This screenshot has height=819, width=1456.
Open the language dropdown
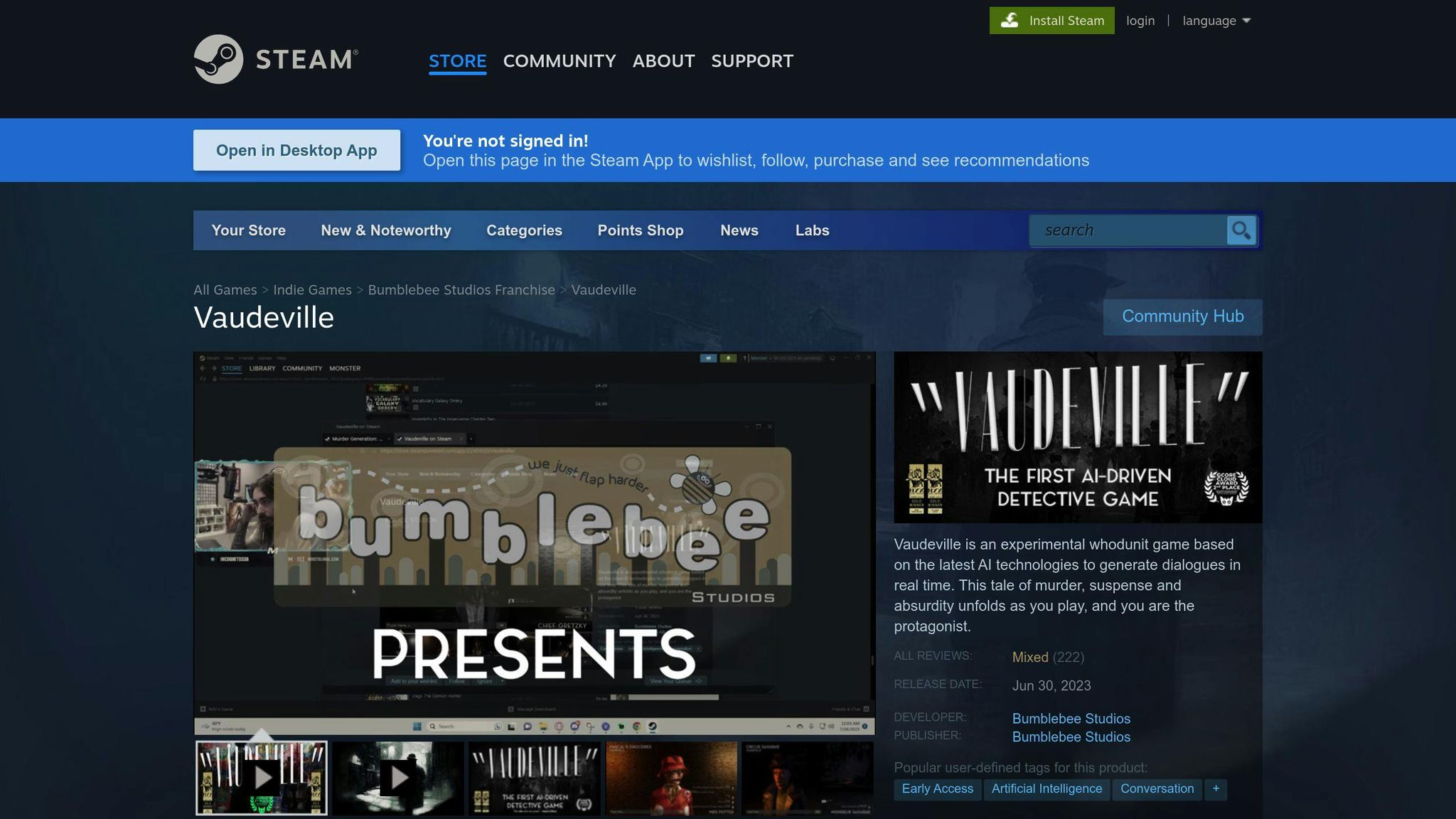click(1216, 21)
